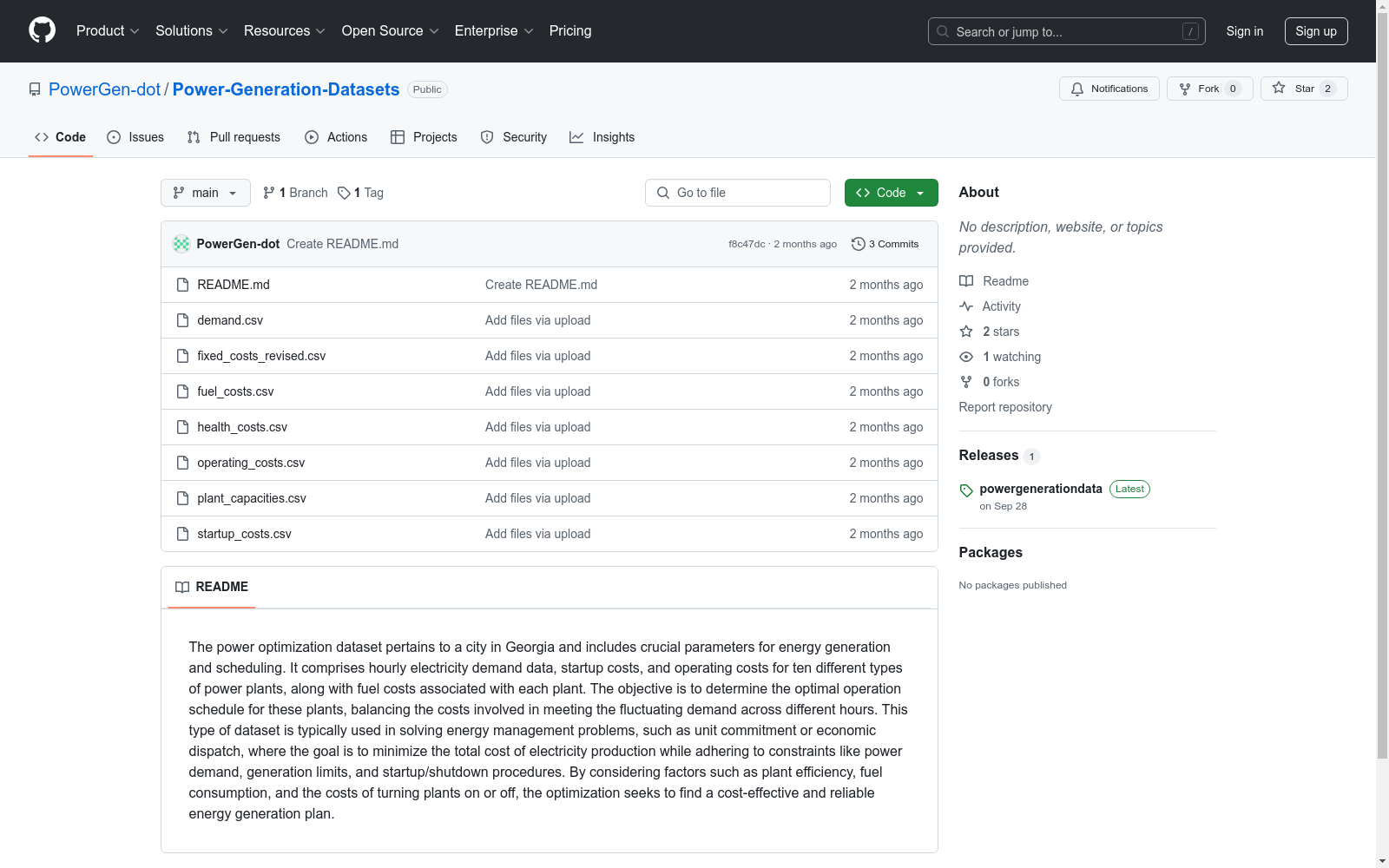Click the Create README.md message in README.md row
The image size is (1389, 868).
541,285
